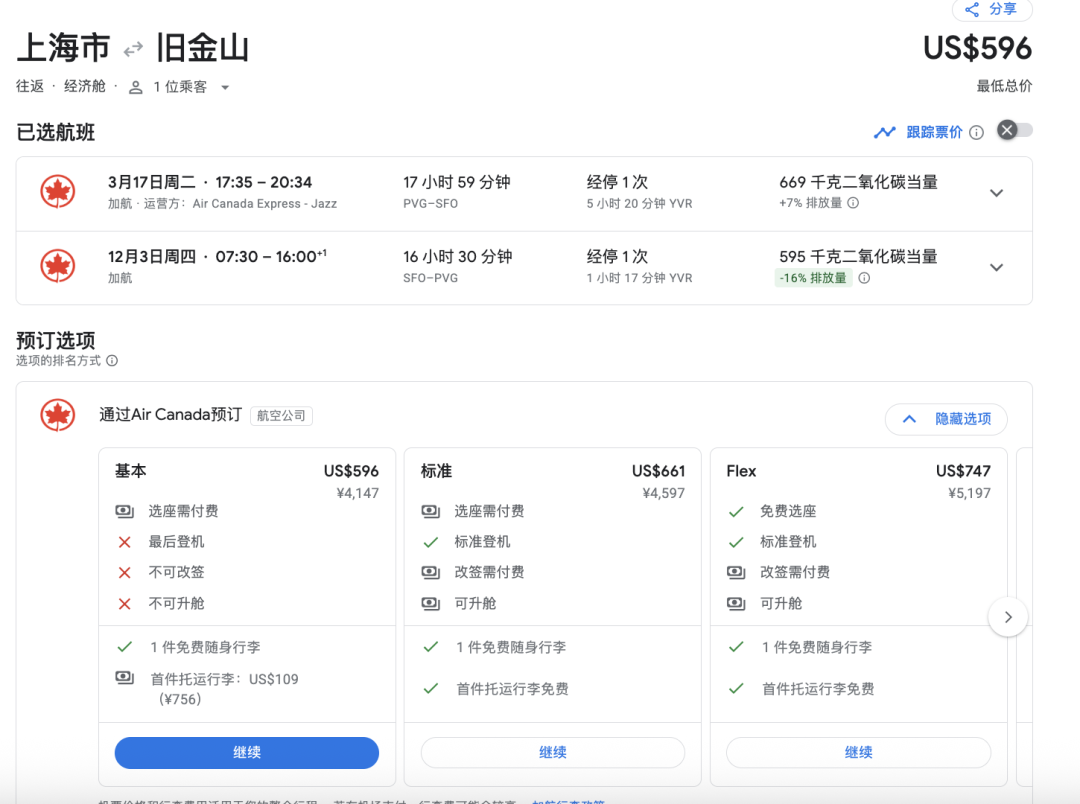Expand the March 17 outbound flight details

[996, 193]
